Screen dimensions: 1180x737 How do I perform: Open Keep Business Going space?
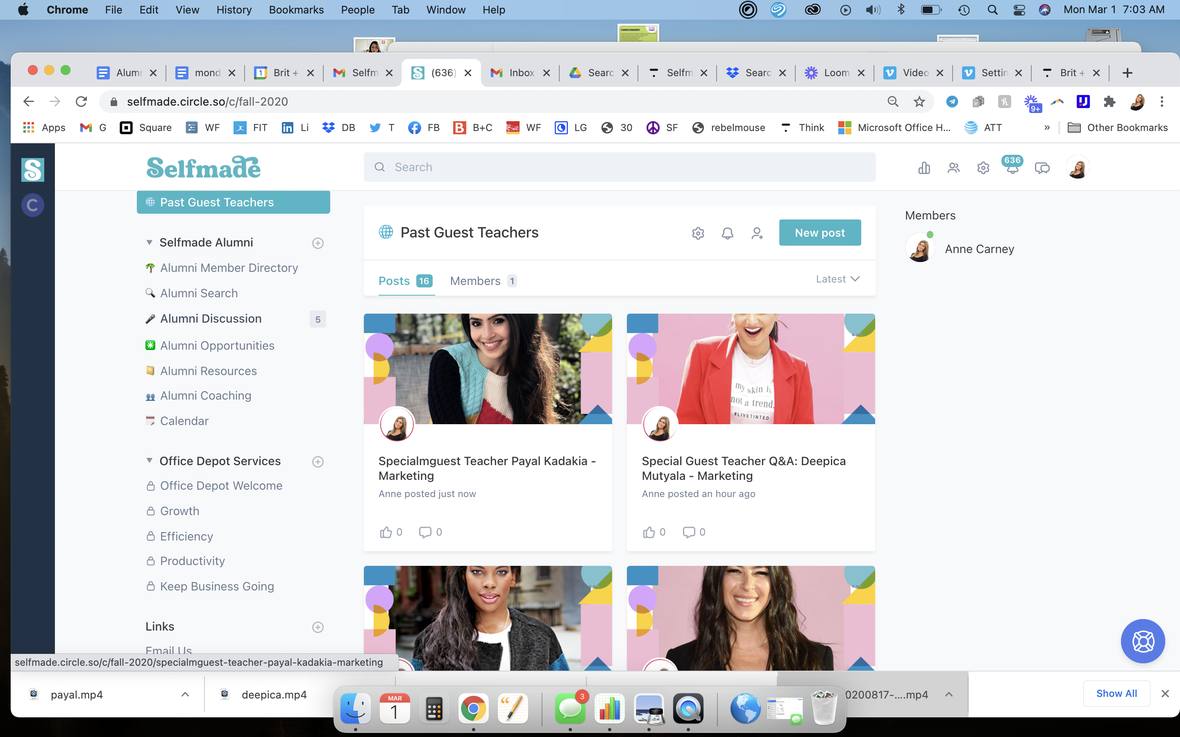pos(217,586)
